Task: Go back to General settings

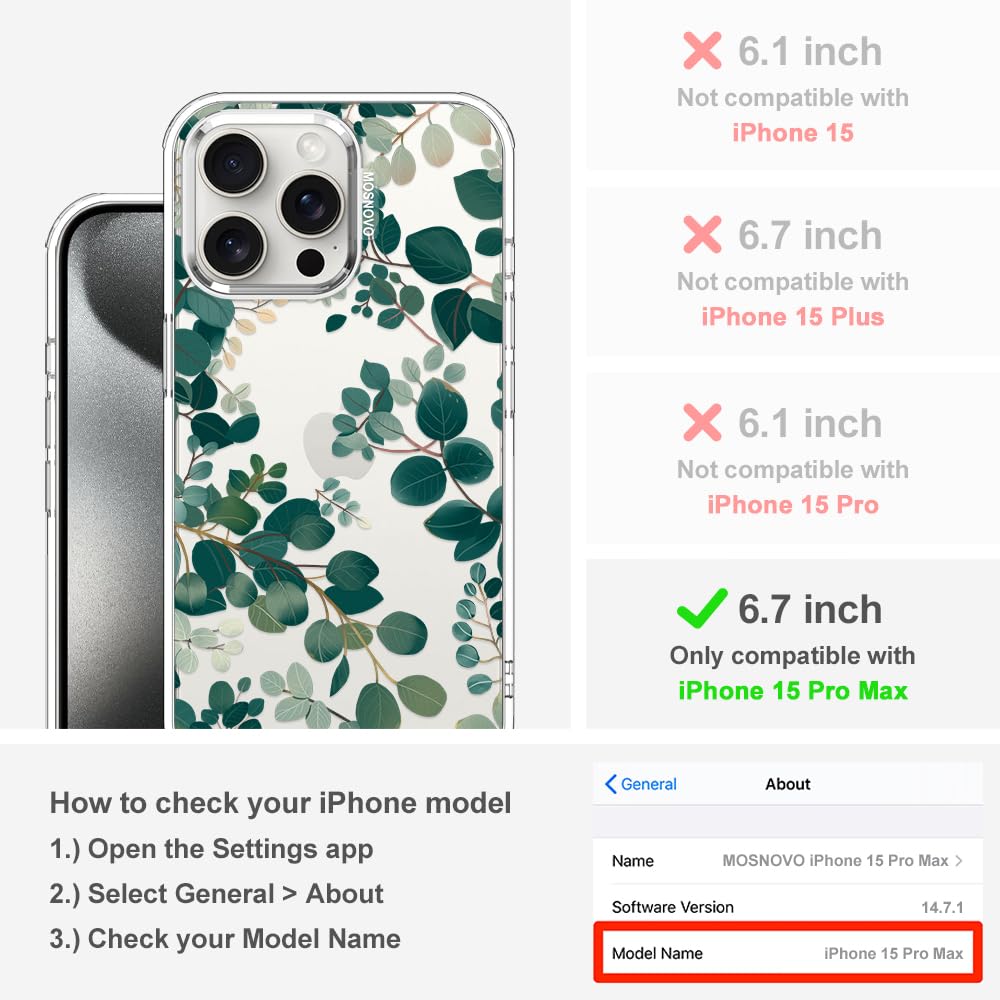Action: [641, 784]
